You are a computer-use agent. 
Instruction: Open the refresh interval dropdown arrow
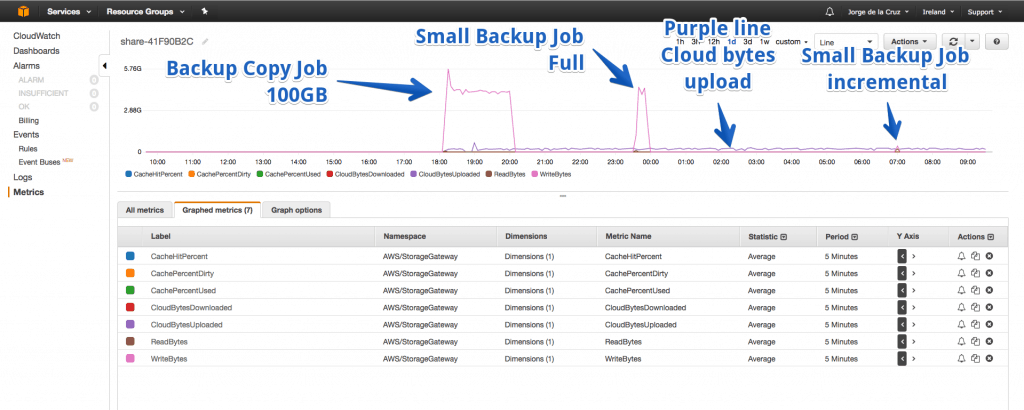point(972,41)
